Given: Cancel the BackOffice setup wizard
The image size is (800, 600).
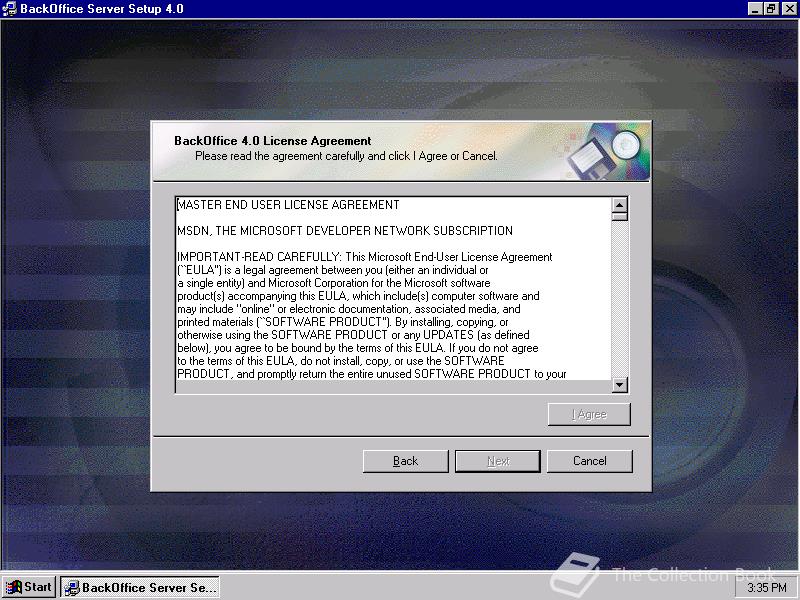Looking at the screenshot, I should click(x=590, y=461).
